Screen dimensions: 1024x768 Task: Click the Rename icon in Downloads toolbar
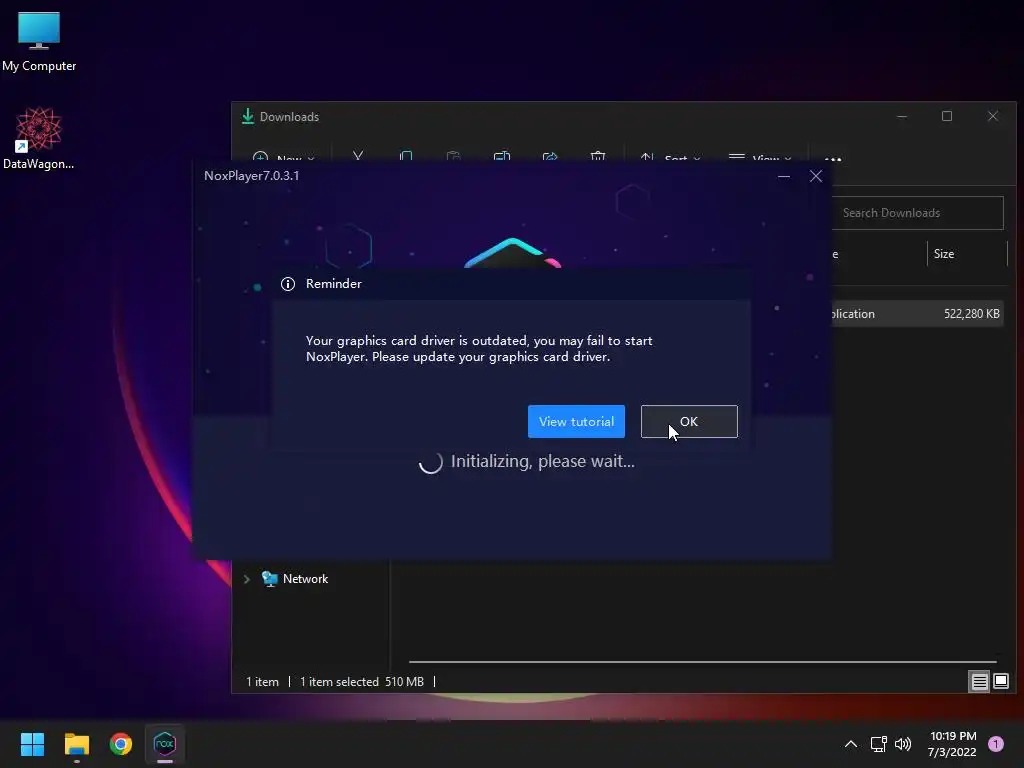[x=502, y=157]
